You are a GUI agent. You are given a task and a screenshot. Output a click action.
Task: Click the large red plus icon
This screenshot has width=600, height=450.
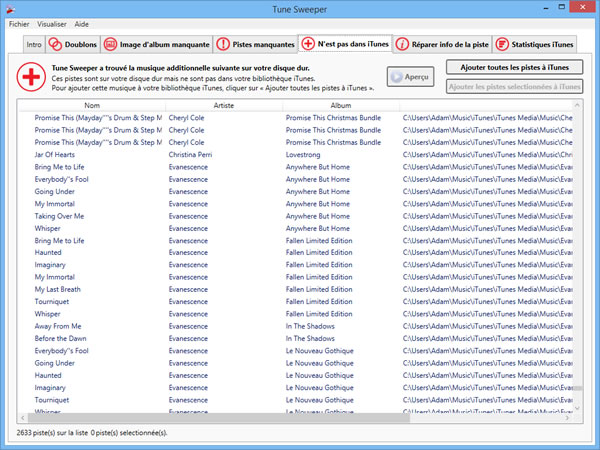[x=31, y=77]
